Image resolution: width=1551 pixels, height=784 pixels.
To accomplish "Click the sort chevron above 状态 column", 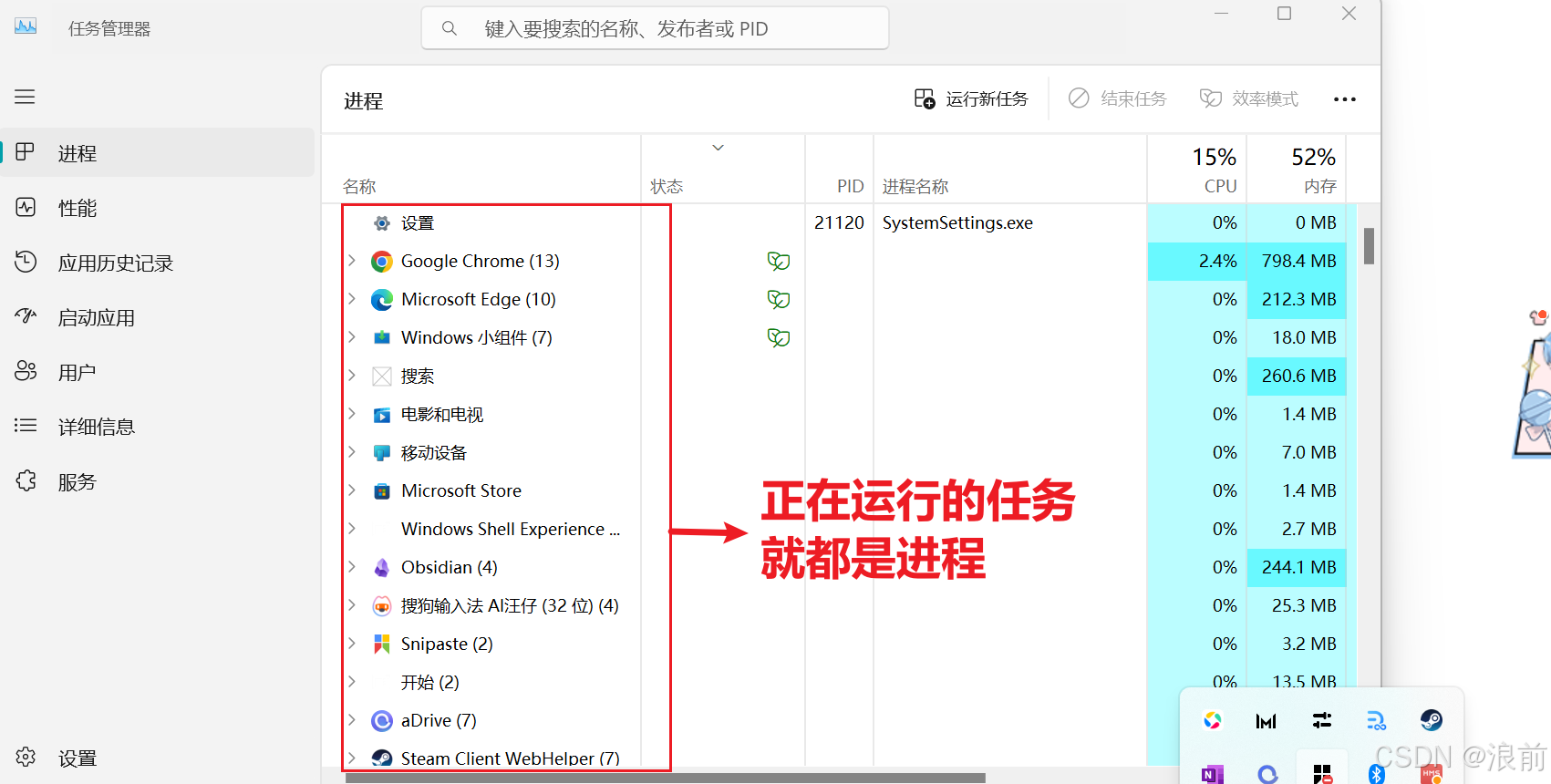I will (718, 148).
